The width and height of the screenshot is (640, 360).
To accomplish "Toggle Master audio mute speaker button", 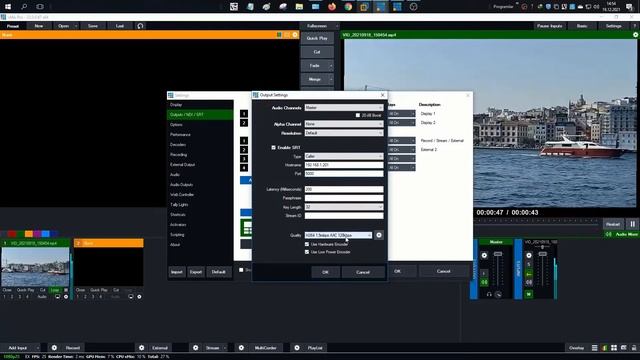I will [x=484, y=282].
